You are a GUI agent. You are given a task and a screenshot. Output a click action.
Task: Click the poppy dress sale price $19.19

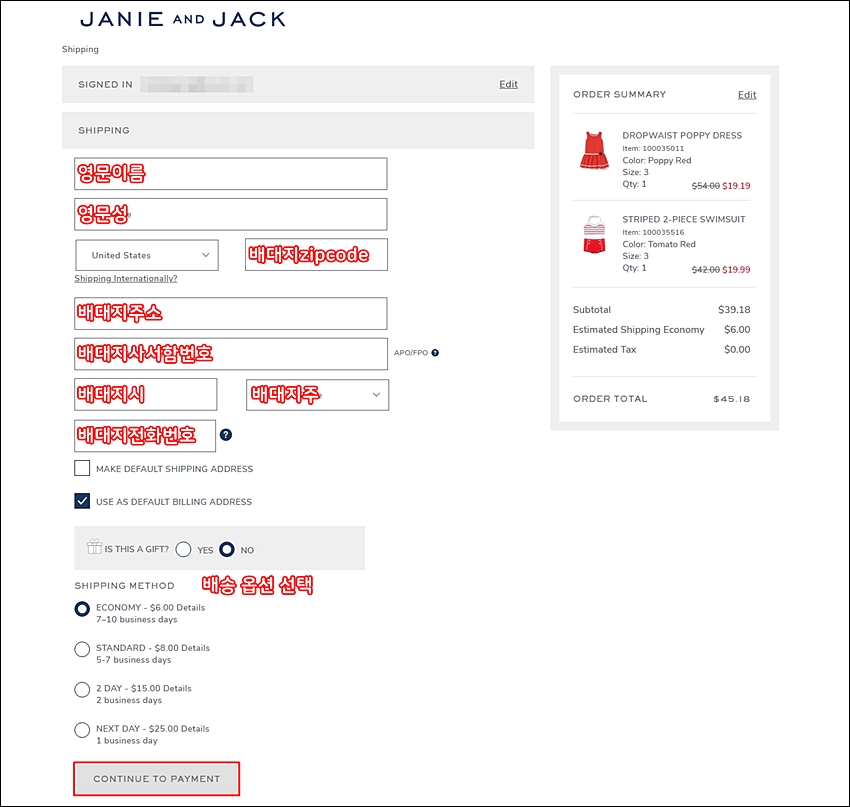(x=736, y=186)
